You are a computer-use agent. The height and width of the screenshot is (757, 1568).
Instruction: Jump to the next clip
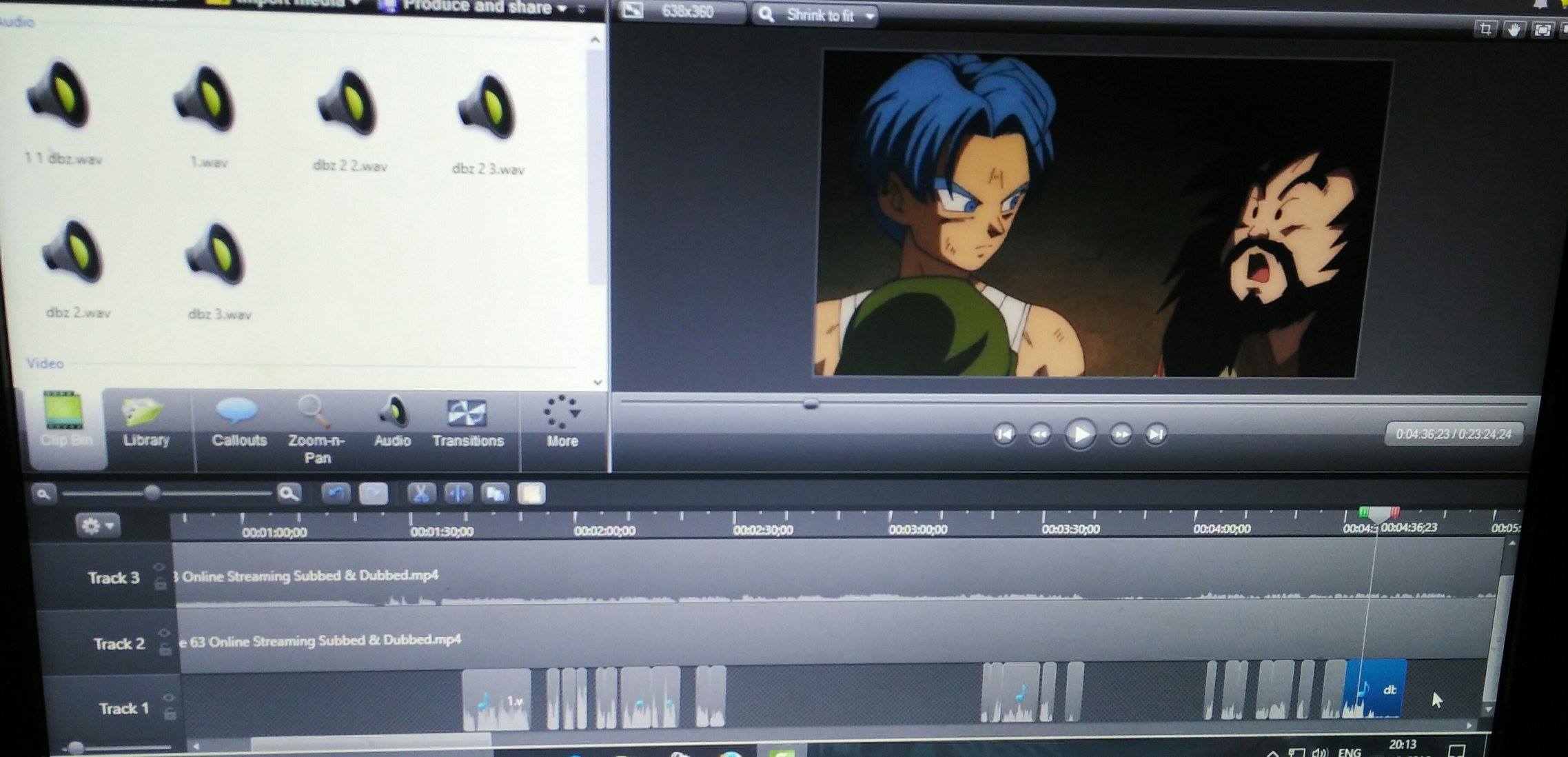[1156, 434]
